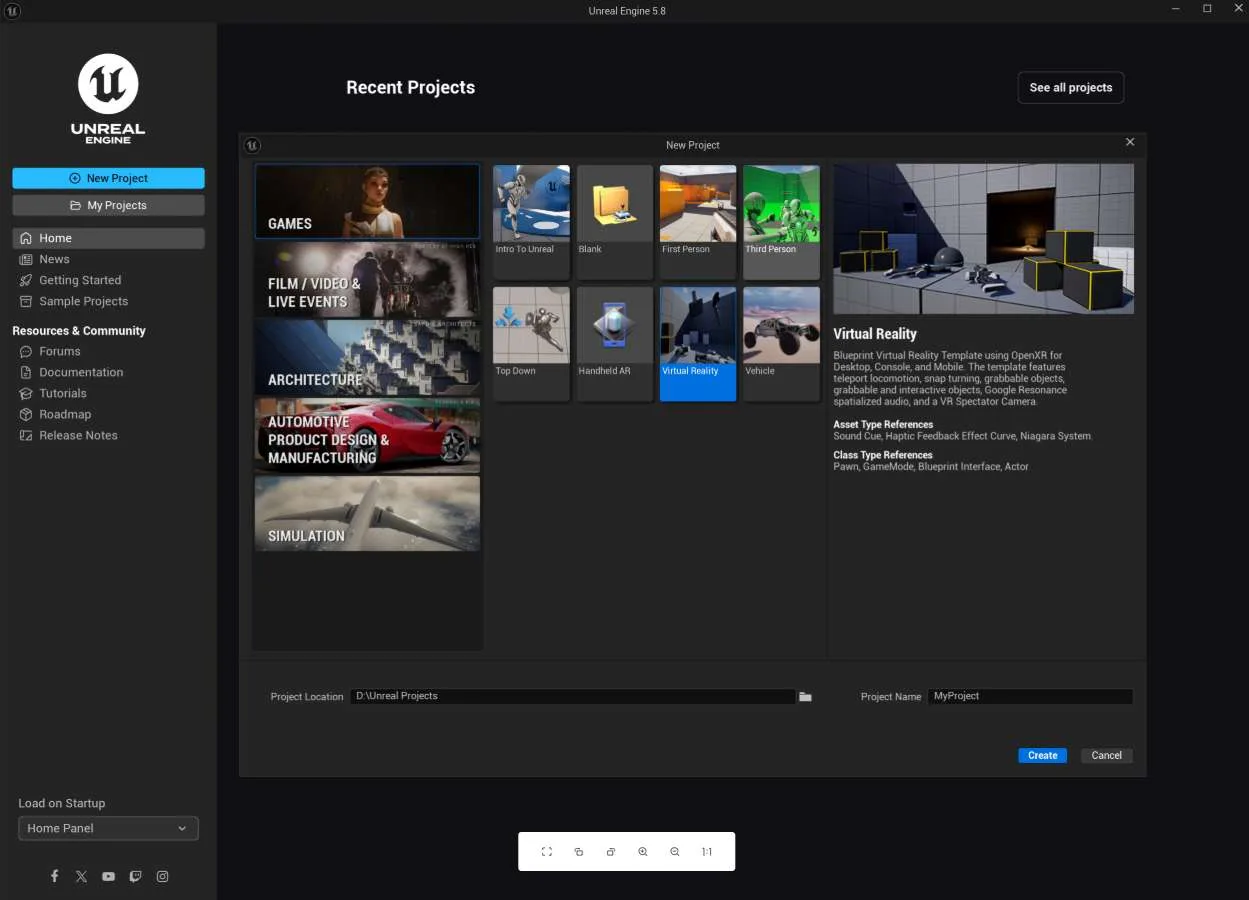Click the Sample Projects icon
The image size is (1249, 900).
[x=27, y=301]
